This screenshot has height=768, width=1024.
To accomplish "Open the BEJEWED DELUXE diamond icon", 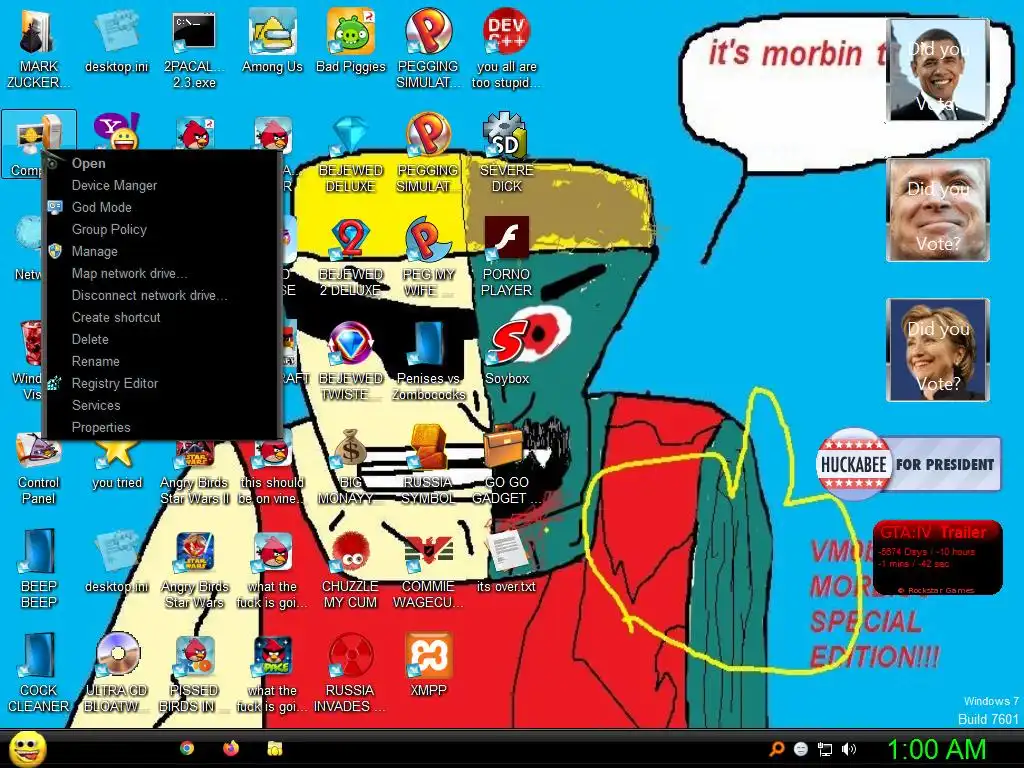I will tap(351, 153).
